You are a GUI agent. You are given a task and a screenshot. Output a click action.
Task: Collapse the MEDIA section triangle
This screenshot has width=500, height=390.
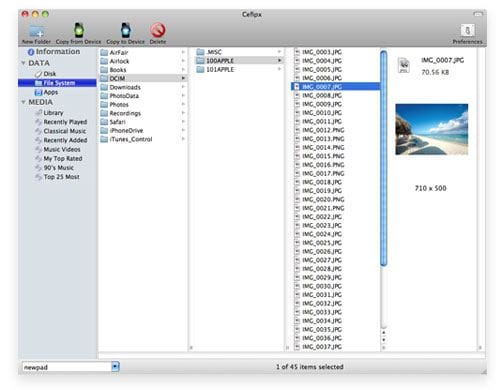[23, 102]
